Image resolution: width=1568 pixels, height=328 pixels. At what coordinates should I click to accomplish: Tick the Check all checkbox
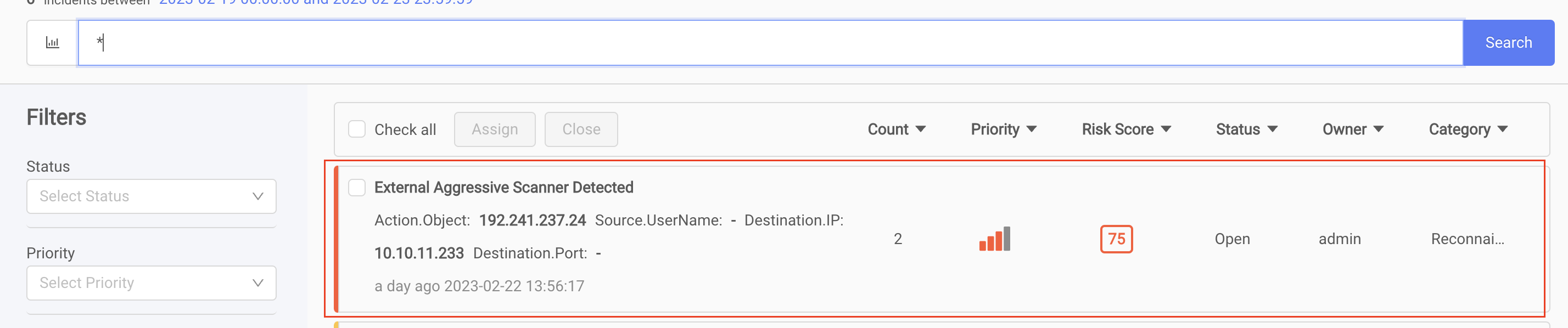tap(357, 129)
